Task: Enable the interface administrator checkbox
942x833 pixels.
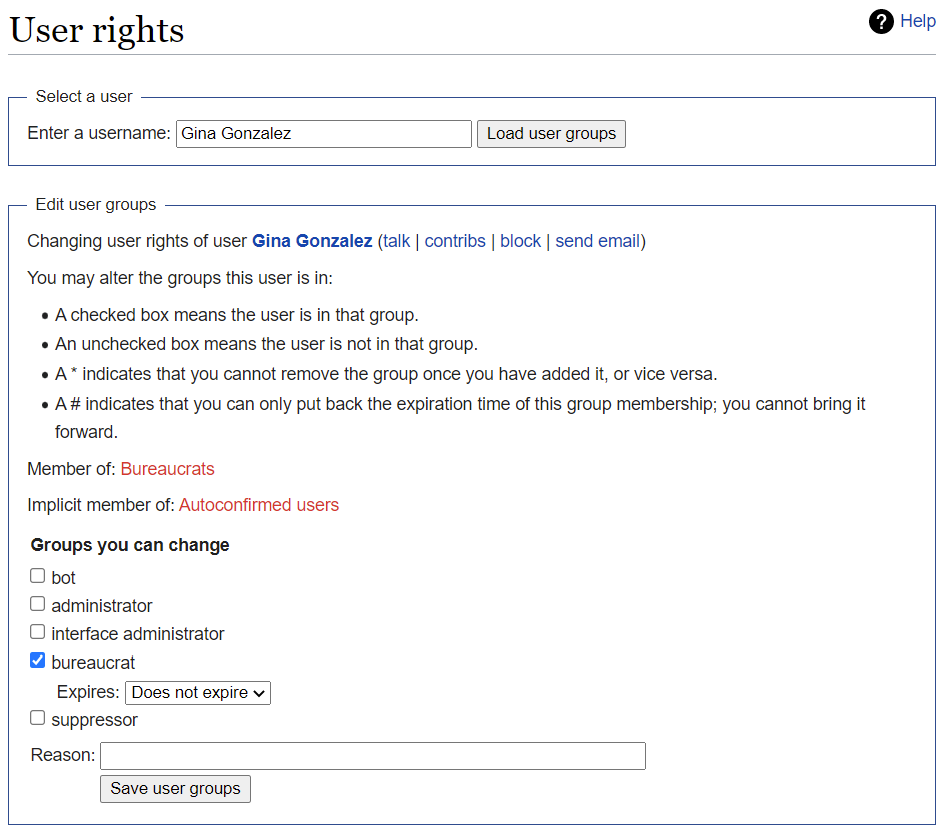Action: click(x=37, y=631)
